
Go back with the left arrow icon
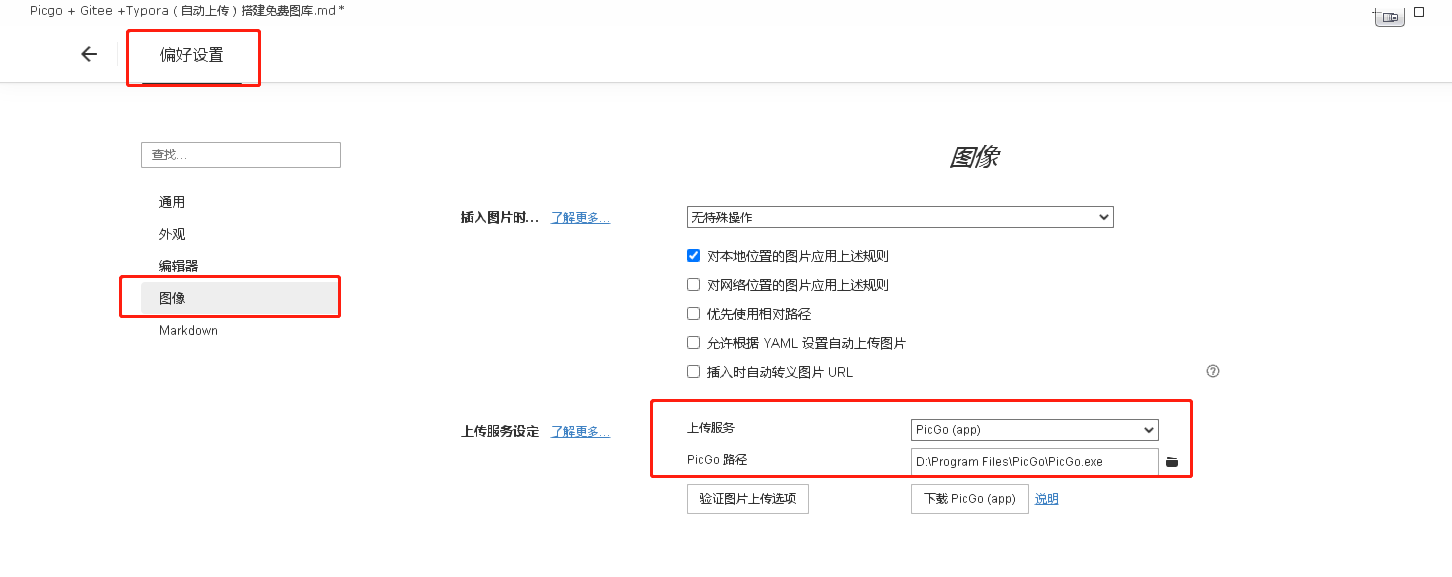(x=89, y=54)
